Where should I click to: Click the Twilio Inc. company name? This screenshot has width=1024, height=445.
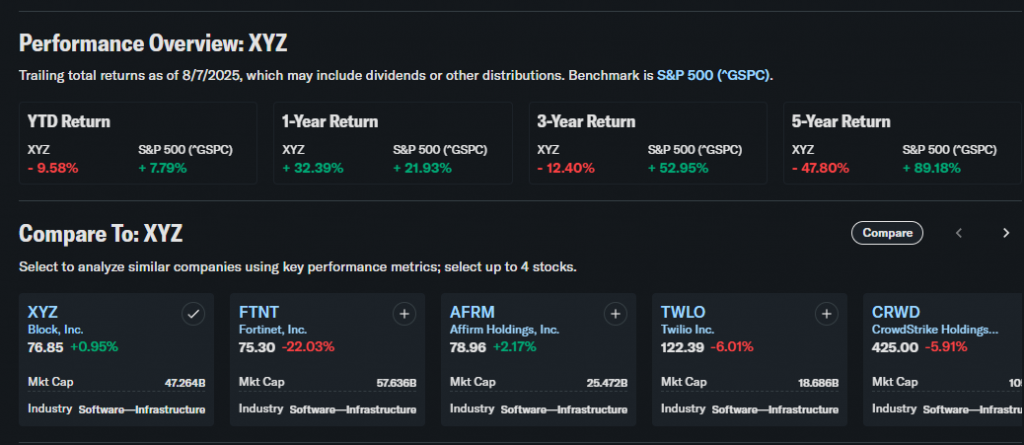click(x=688, y=330)
